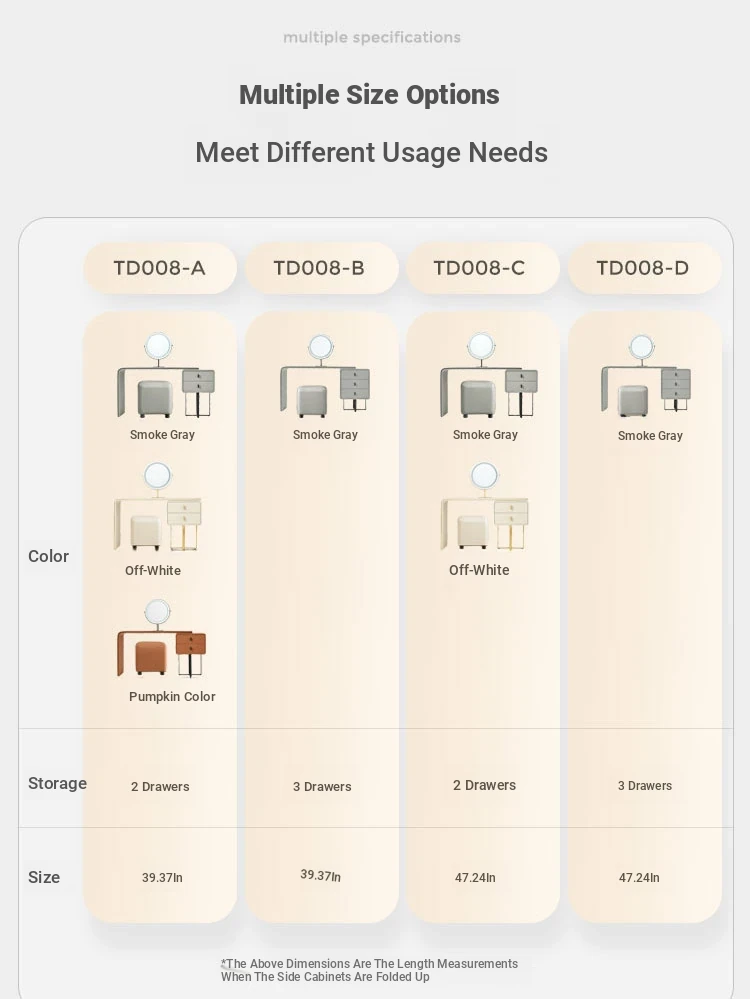The height and width of the screenshot is (999, 750).
Task: Click TD008-A Smoke Gray vanity image
Action: point(166,375)
